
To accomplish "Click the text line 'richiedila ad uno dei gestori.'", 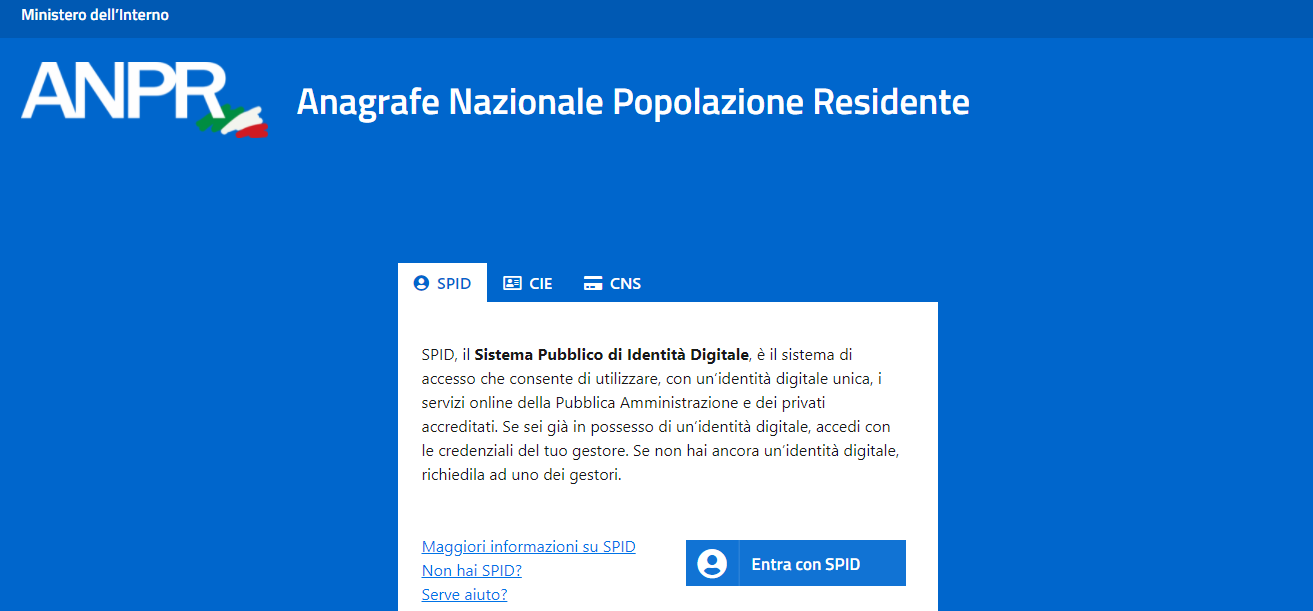I will (x=522, y=475).
